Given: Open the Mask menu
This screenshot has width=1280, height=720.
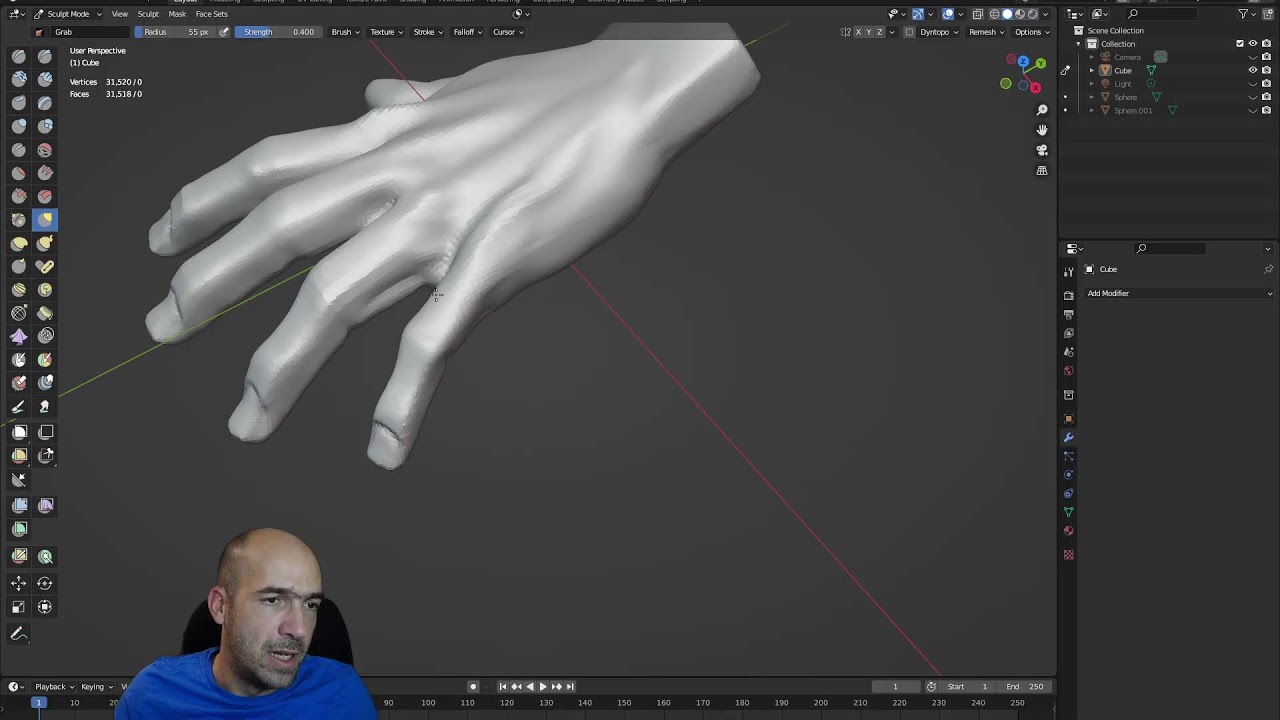Looking at the screenshot, I should (x=177, y=14).
